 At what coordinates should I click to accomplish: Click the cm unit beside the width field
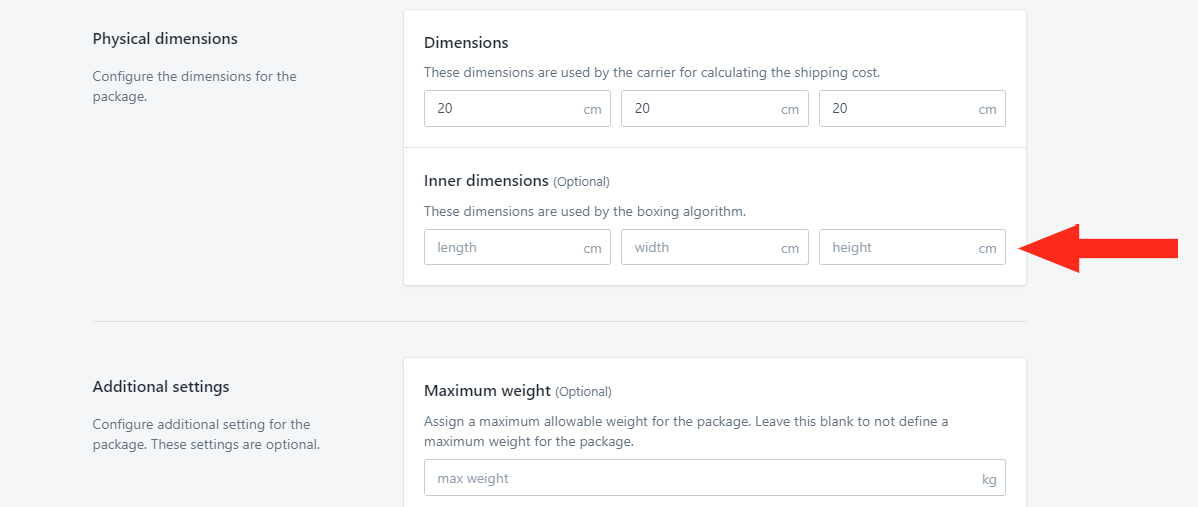[790, 249]
